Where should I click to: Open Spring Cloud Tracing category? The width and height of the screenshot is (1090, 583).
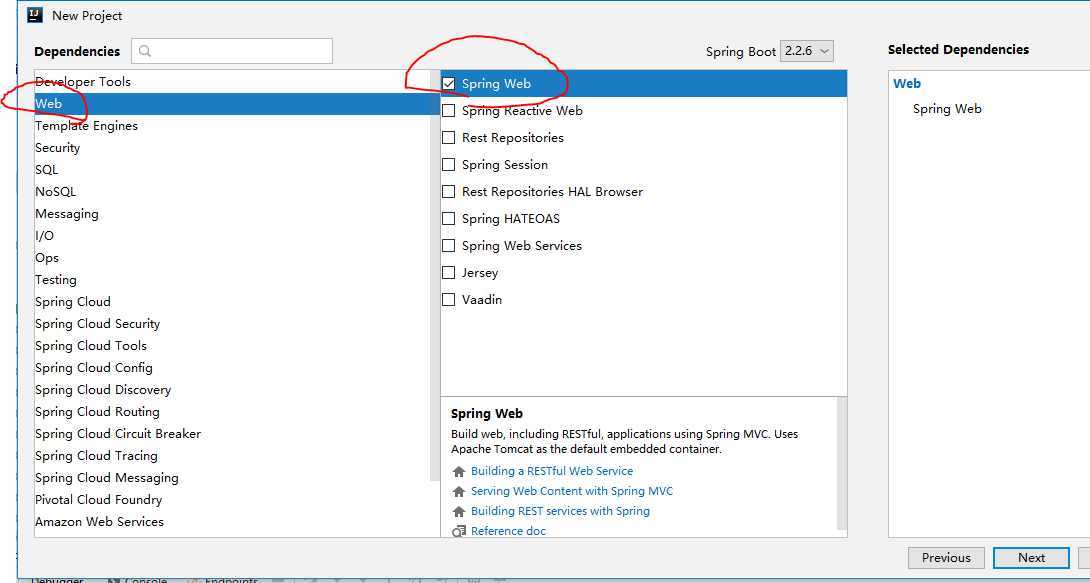tap(233, 456)
